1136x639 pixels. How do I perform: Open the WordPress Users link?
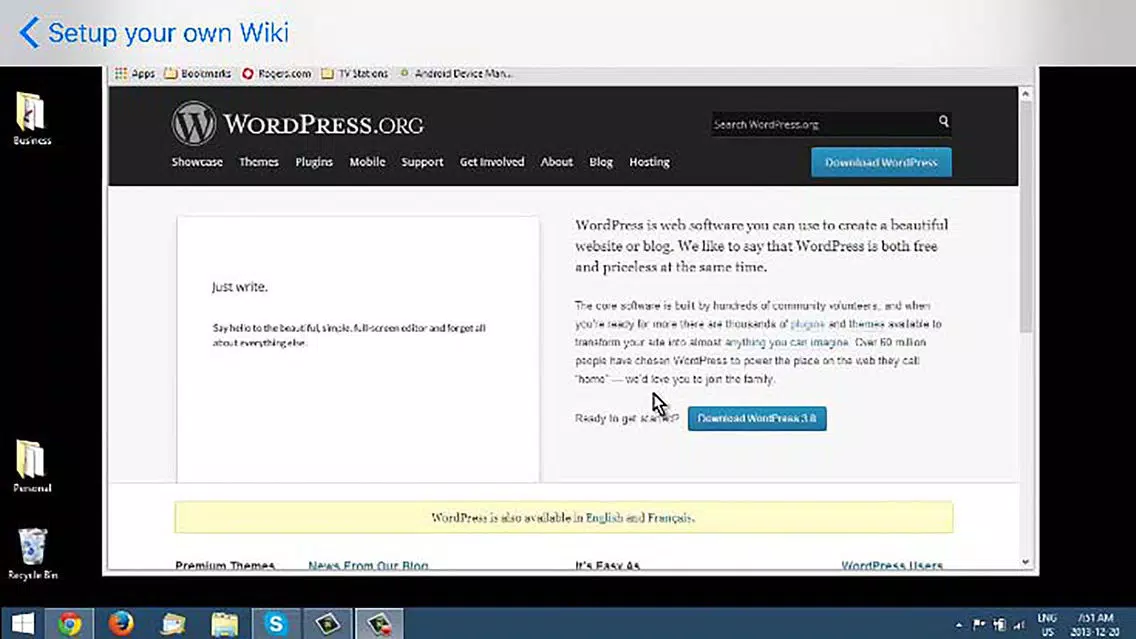[x=892, y=565]
